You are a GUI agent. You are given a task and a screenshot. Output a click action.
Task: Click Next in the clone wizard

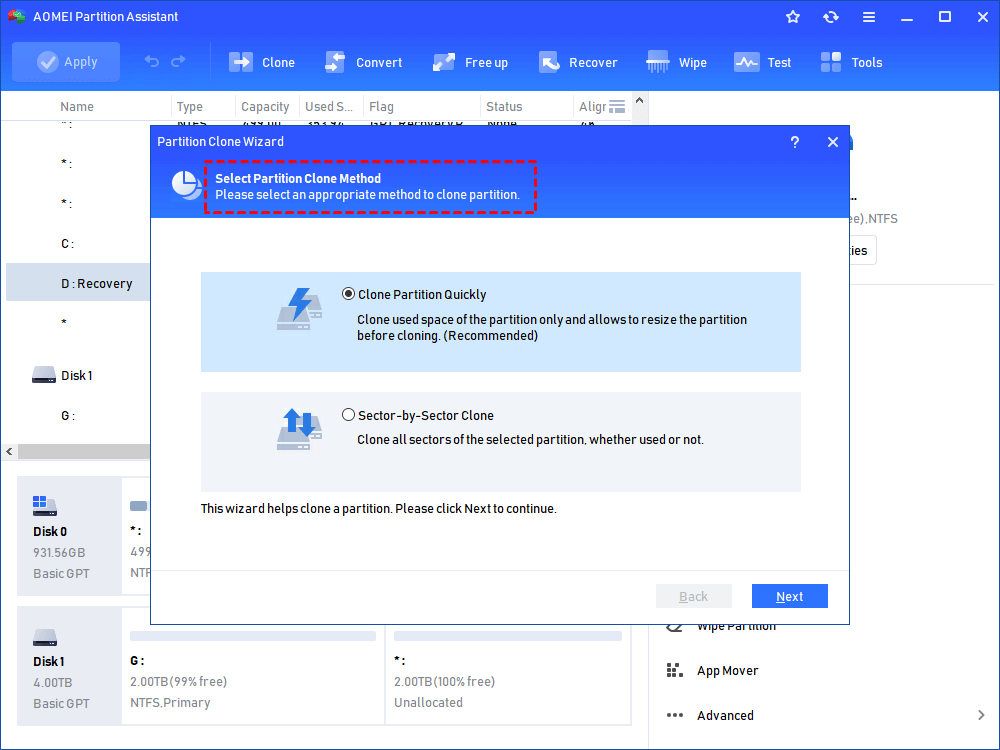(x=790, y=596)
